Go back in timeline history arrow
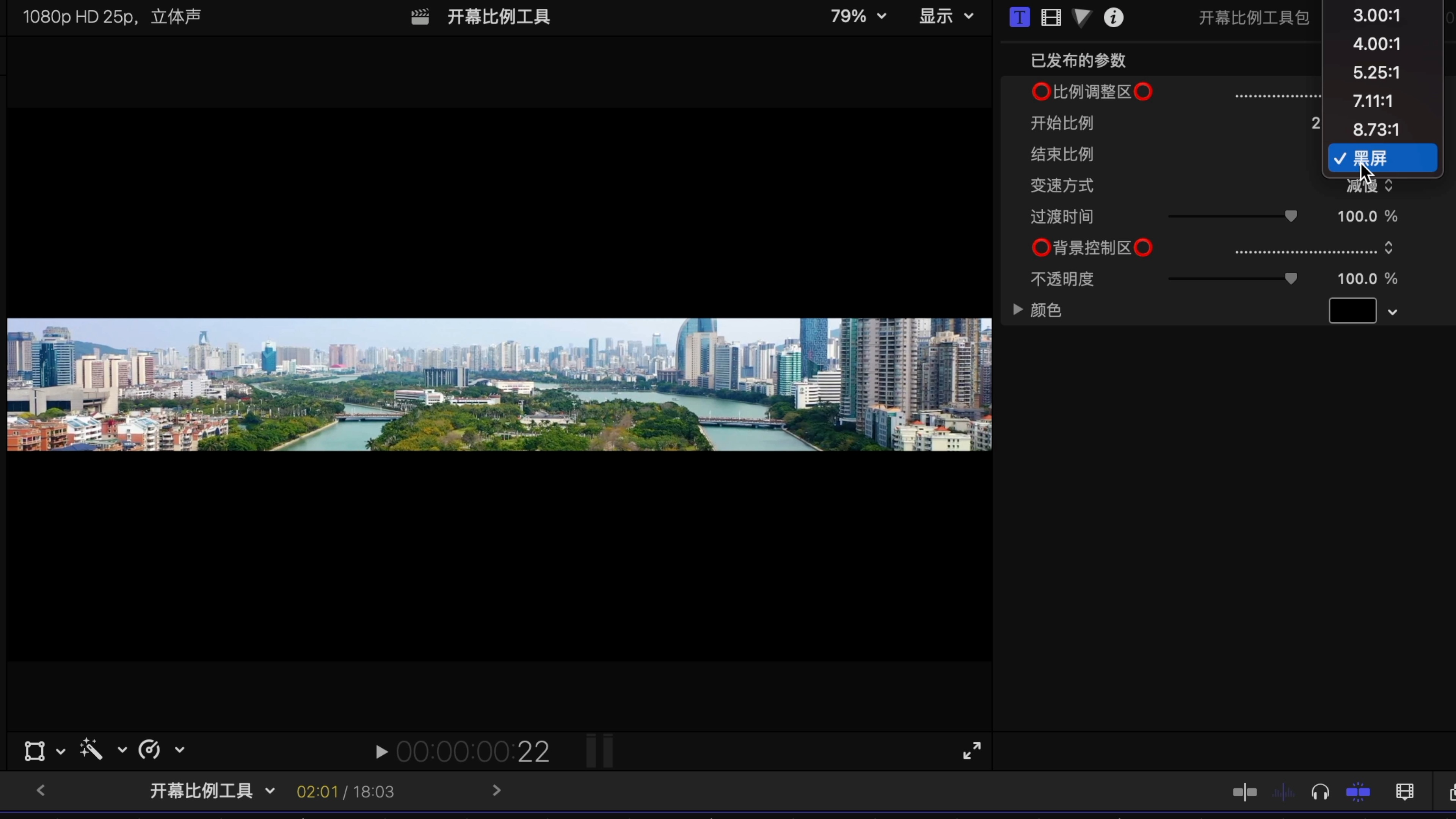The height and width of the screenshot is (819, 1456). 41,791
